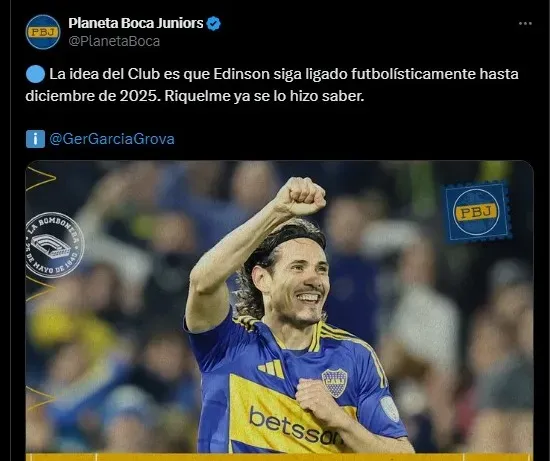Click the yellow banner at photo bottom

280,457
